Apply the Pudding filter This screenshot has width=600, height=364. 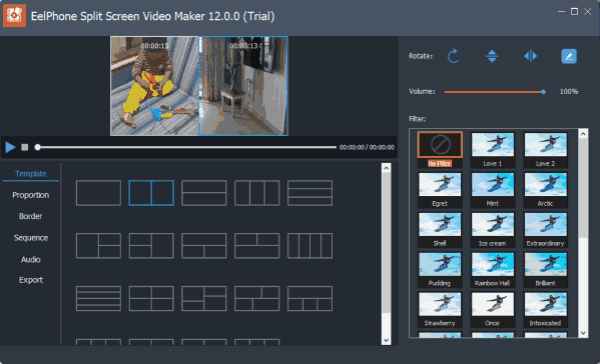[x=440, y=269]
